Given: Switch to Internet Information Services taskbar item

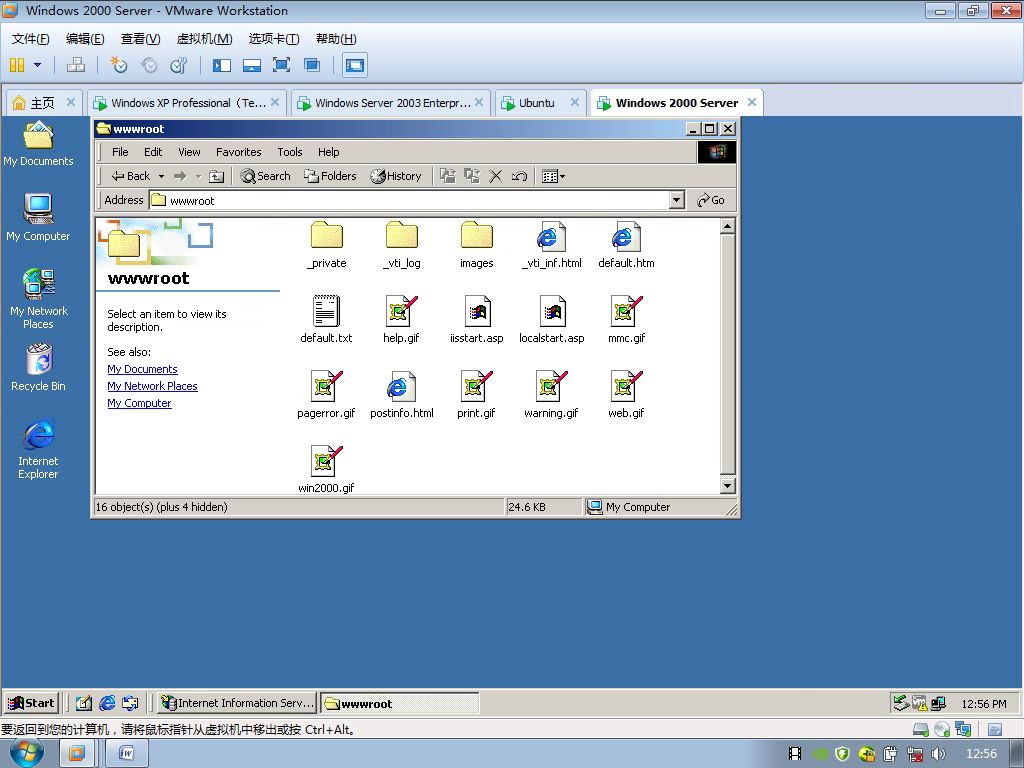Looking at the screenshot, I should click(237, 703).
